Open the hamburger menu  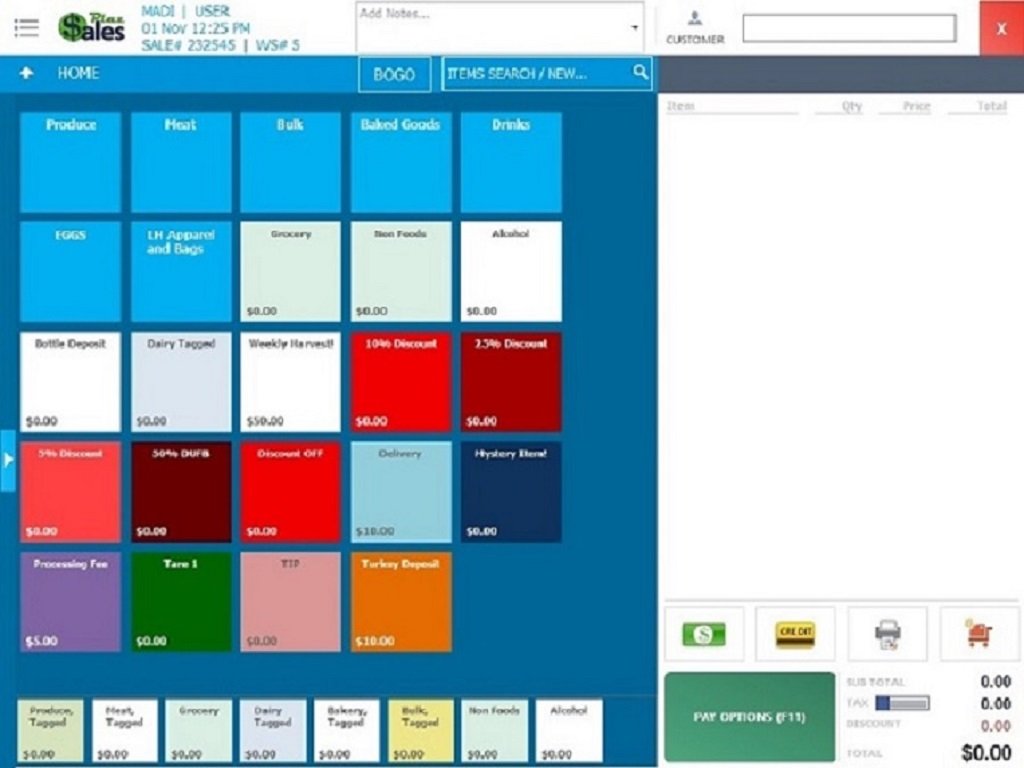click(26, 27)
